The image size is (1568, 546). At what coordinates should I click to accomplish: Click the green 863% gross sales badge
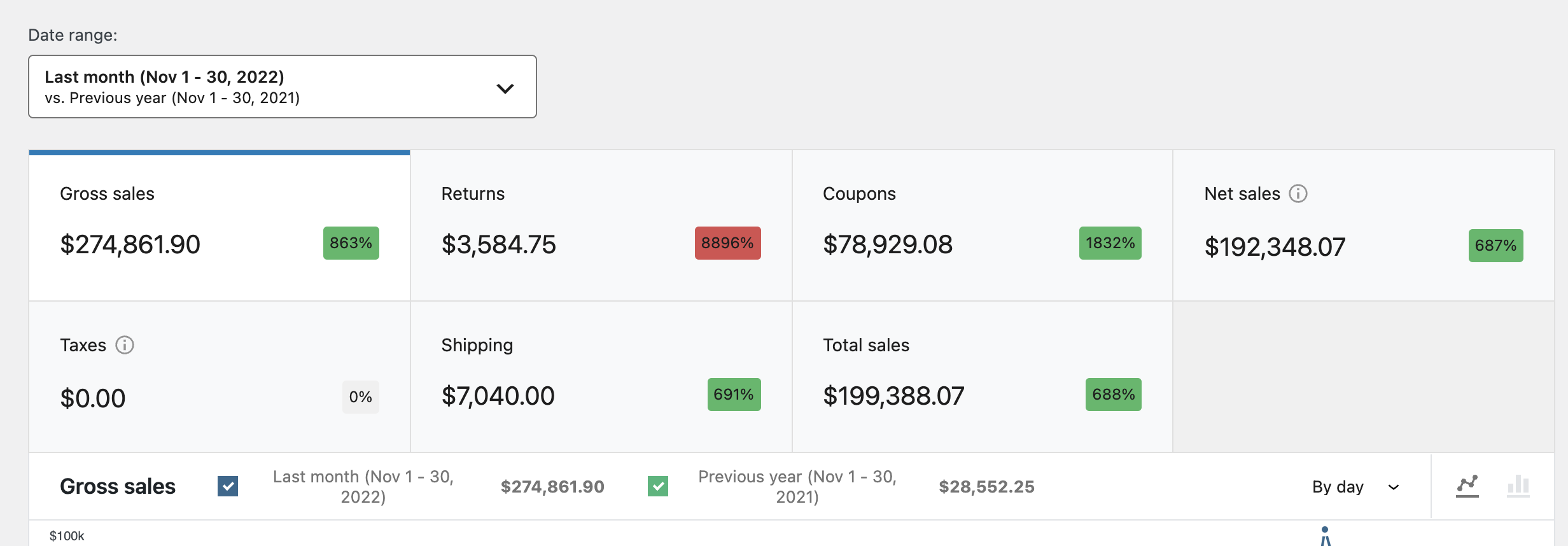coord(351,243)
